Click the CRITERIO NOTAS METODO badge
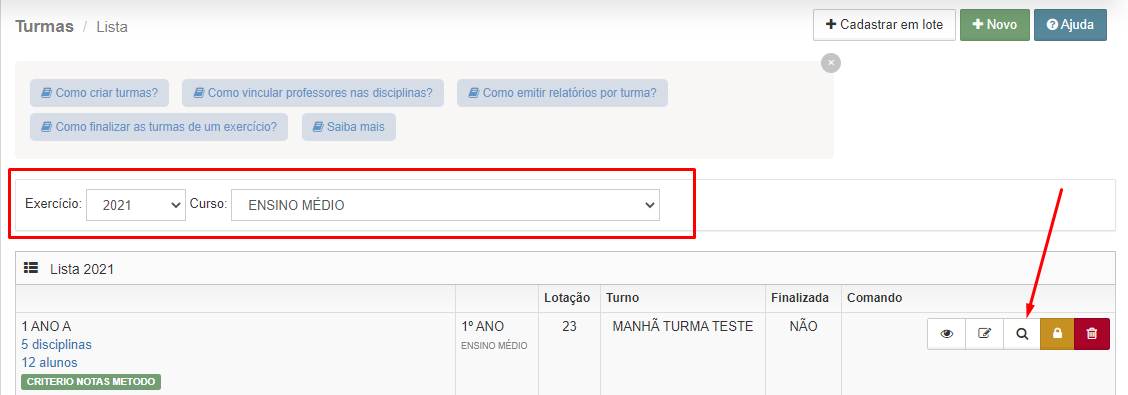This screenshot has width=1128, height=395. coord(91,381)
